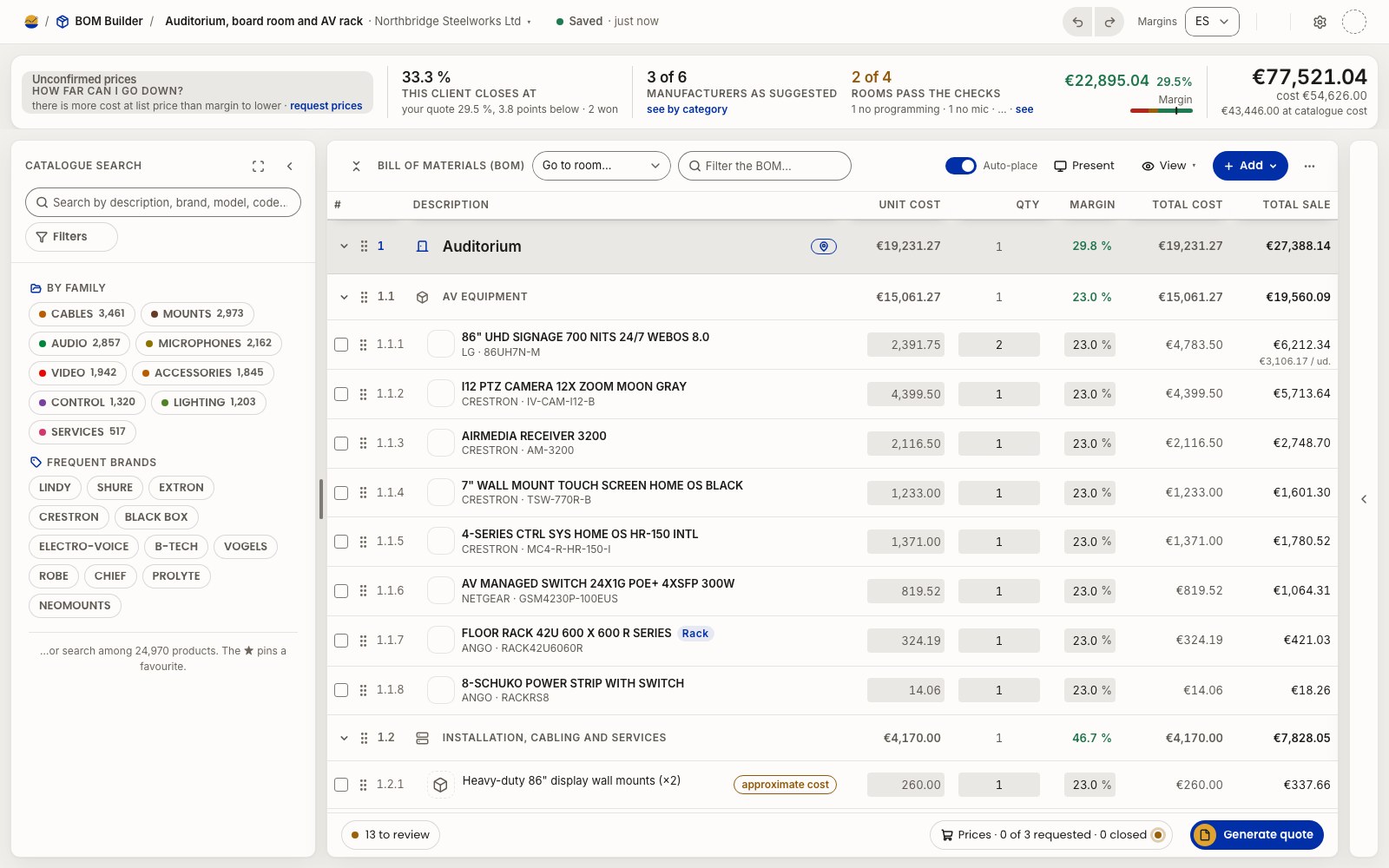
Task: Open the View options dropdown
Action: pos(1168,166)
